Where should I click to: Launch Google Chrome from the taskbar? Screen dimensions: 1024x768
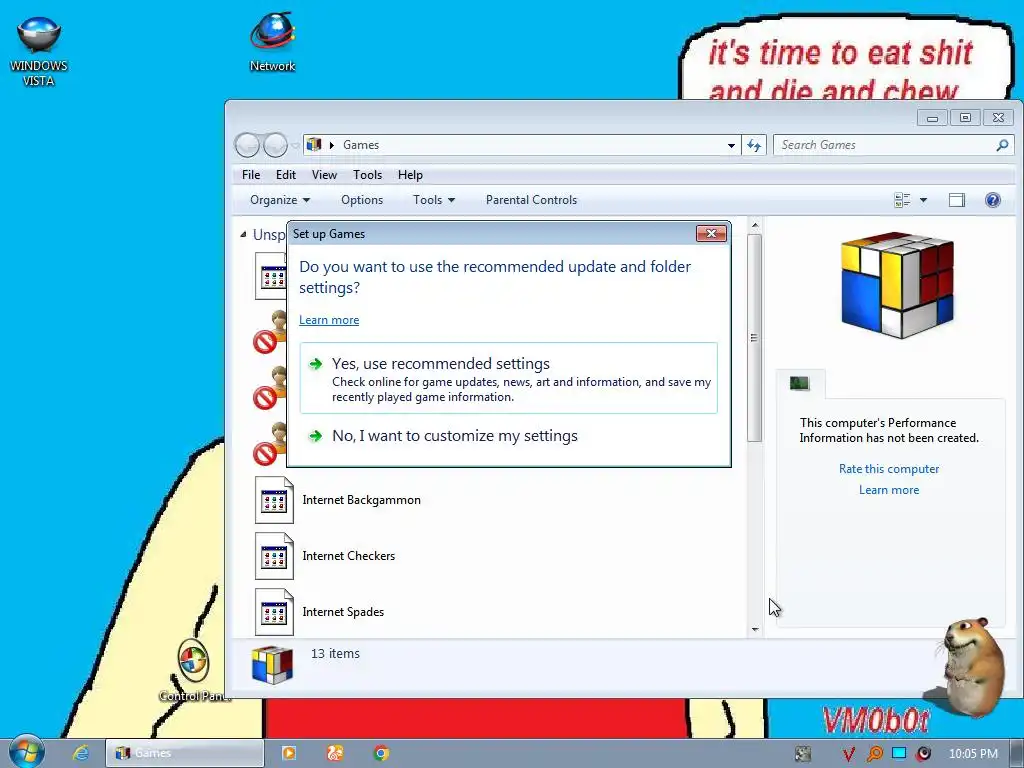coord(381,753)
